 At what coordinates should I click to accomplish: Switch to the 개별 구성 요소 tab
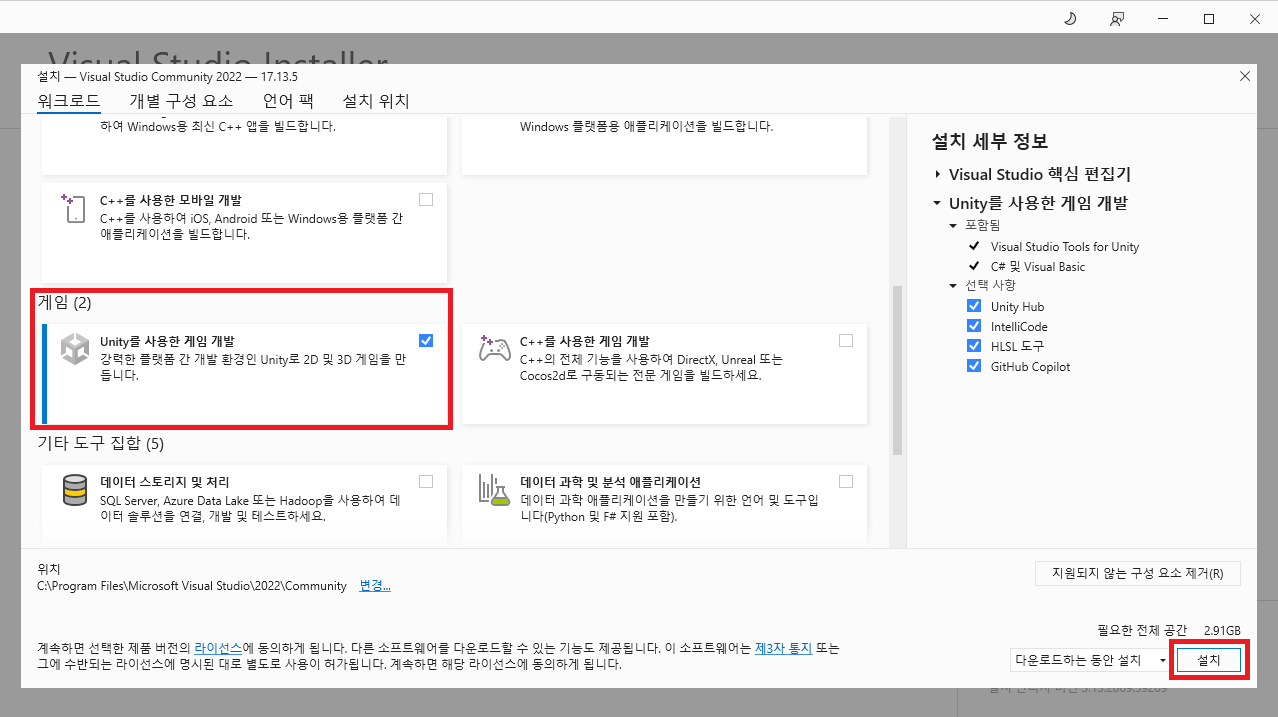tap(181, 101)
